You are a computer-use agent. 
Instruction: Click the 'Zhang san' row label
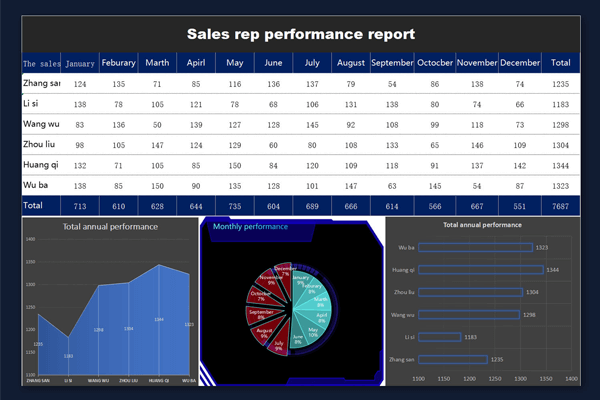point(42,84)
